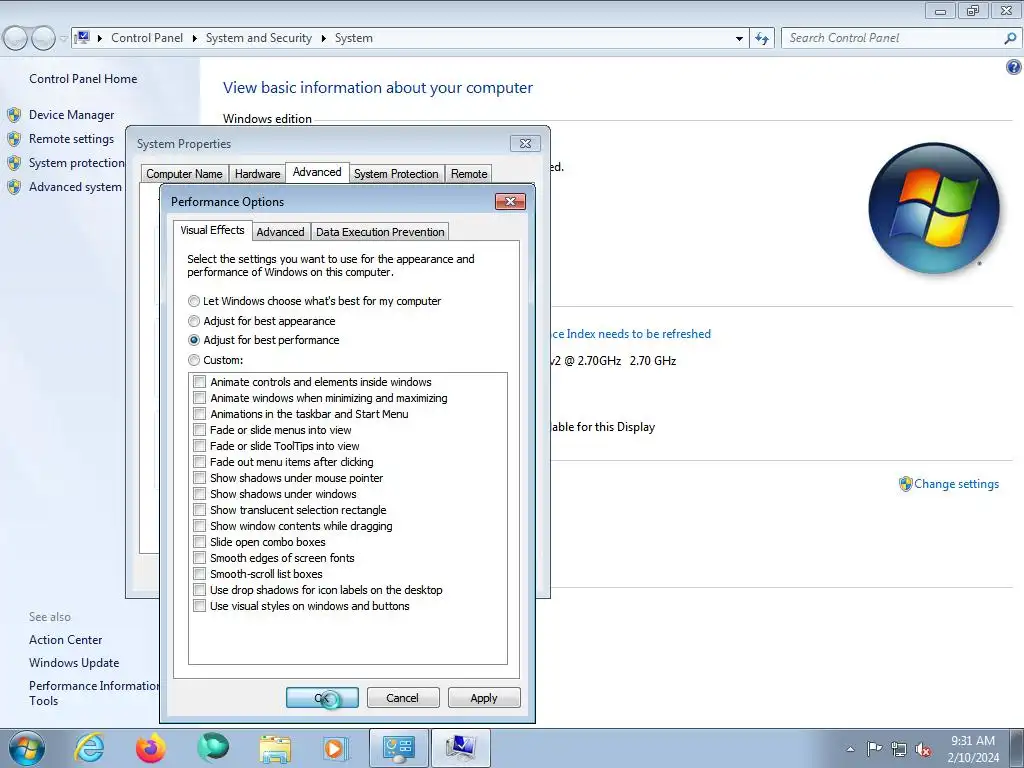Enable Fade or slide menus into view
This screenshot has width=1024, height=768.
point(200,430)
